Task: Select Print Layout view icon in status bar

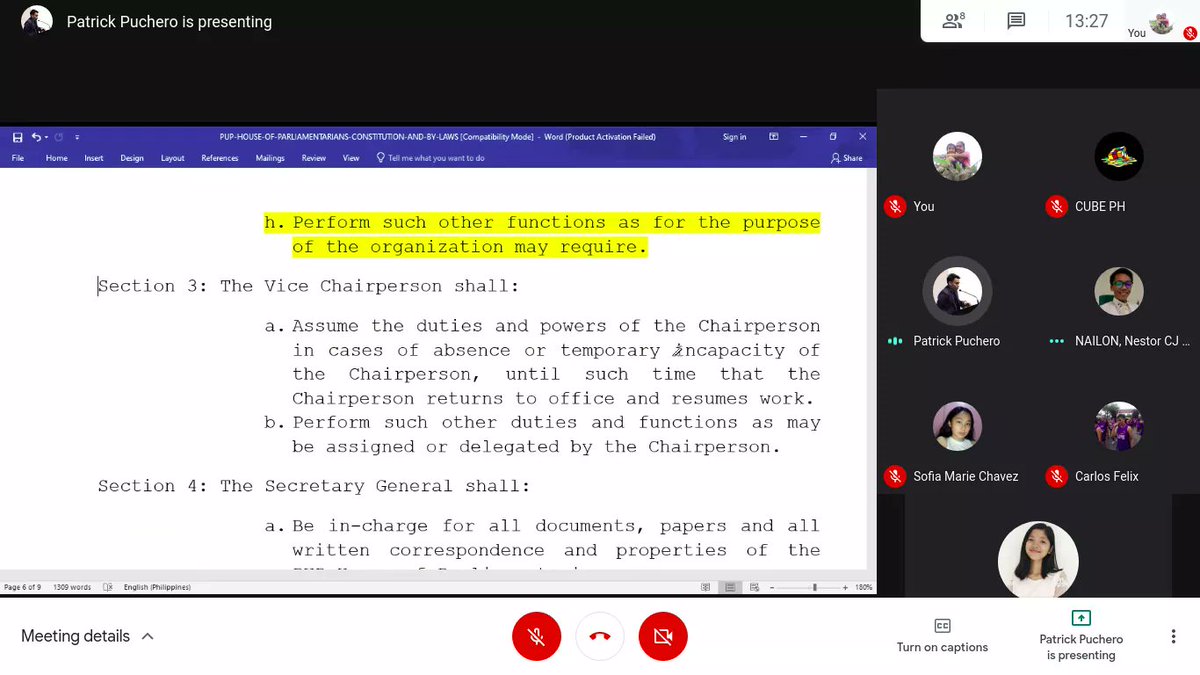Action: (x=731, y=587)
